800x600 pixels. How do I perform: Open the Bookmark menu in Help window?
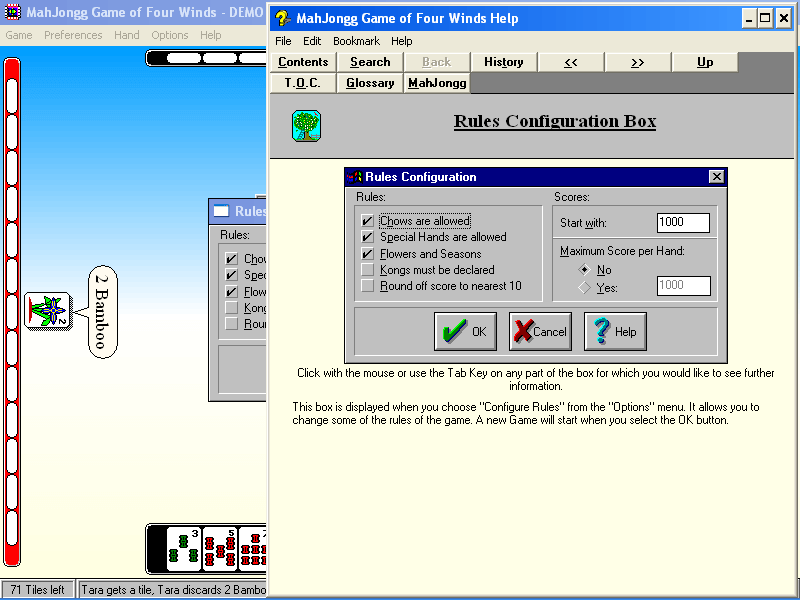point(356,41)
